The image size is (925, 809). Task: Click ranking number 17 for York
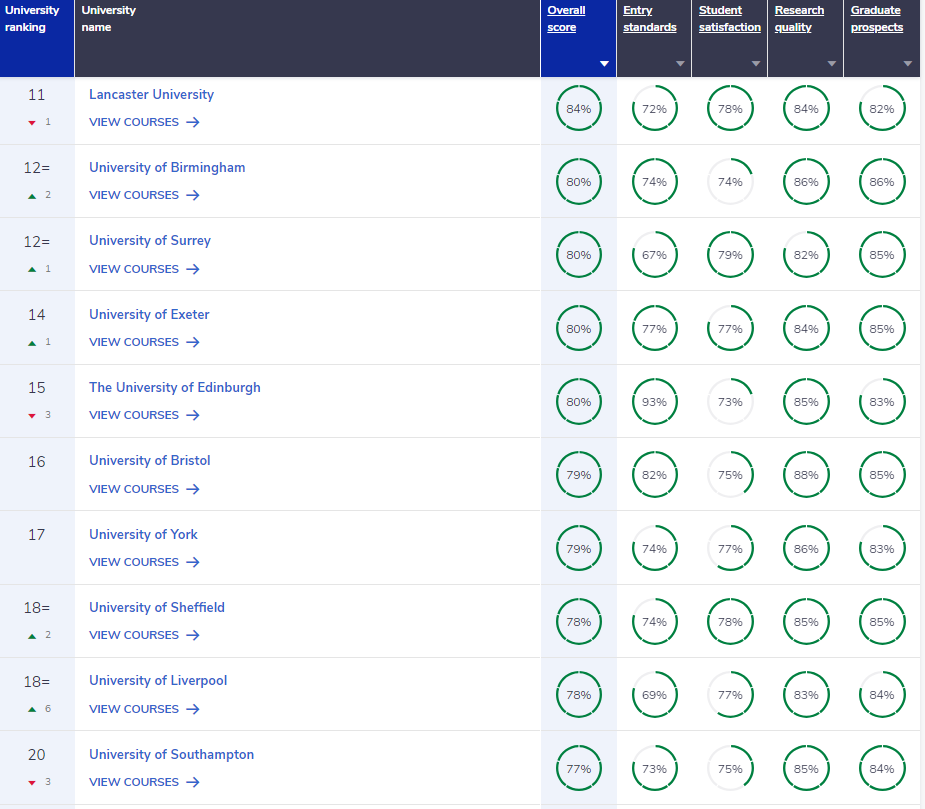(37, 535)
